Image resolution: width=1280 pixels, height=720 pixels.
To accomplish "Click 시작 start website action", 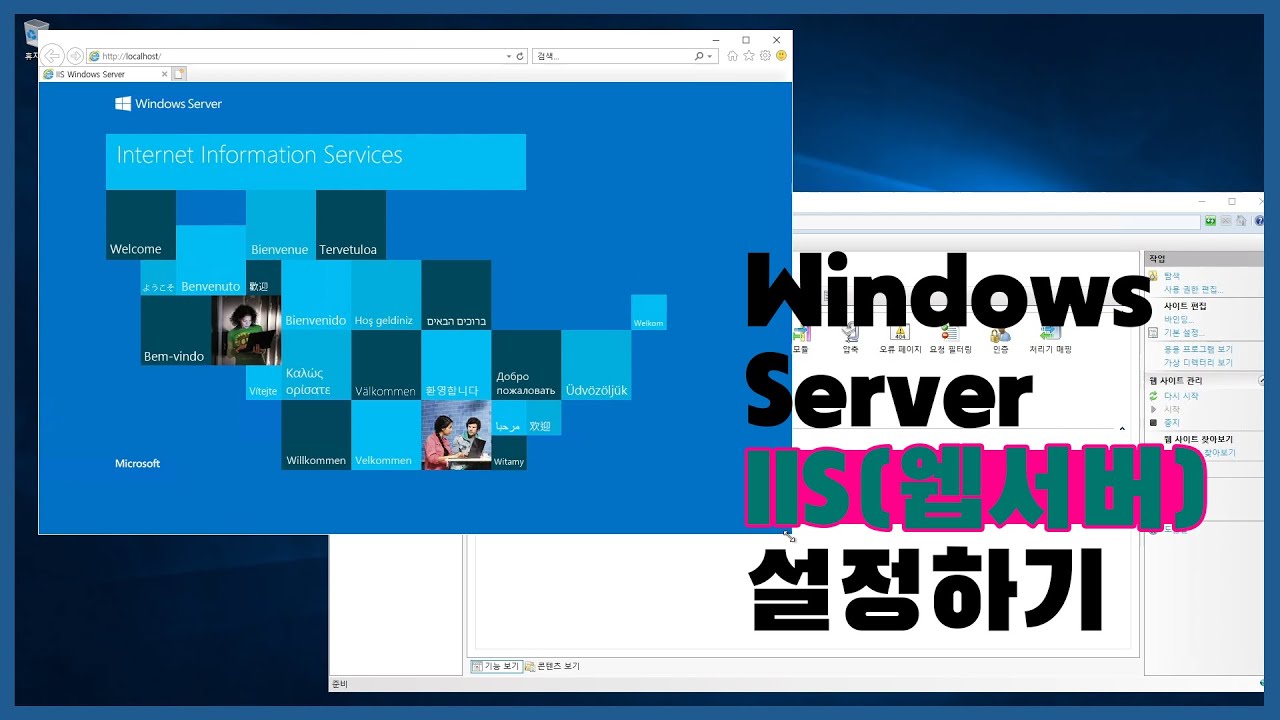I will 1172,409.
